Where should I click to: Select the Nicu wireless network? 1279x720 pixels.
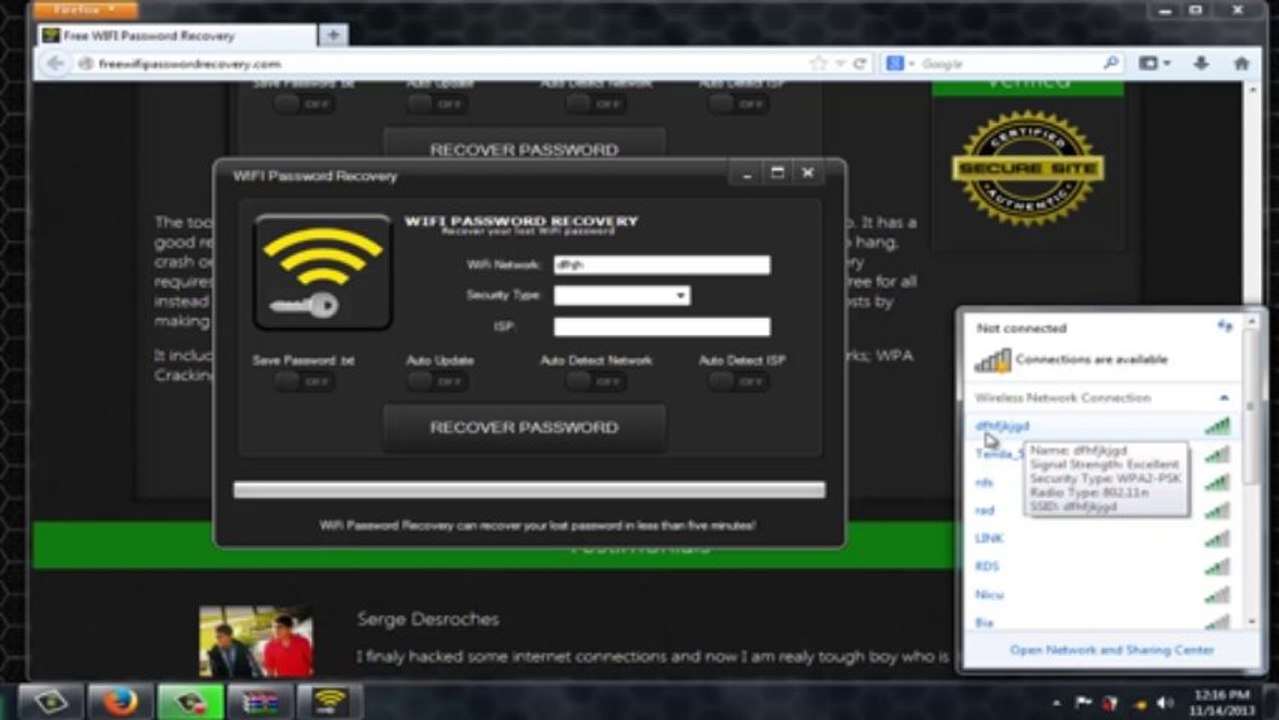tap(1103, 594)
